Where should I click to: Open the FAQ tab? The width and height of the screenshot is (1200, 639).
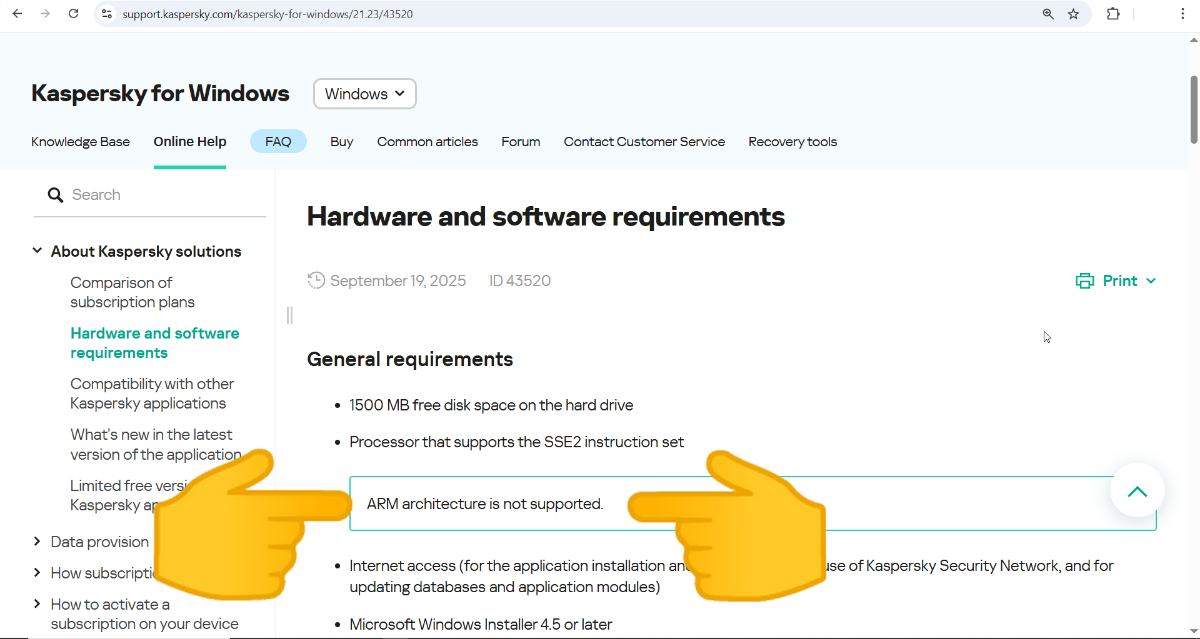pos(278,141)
